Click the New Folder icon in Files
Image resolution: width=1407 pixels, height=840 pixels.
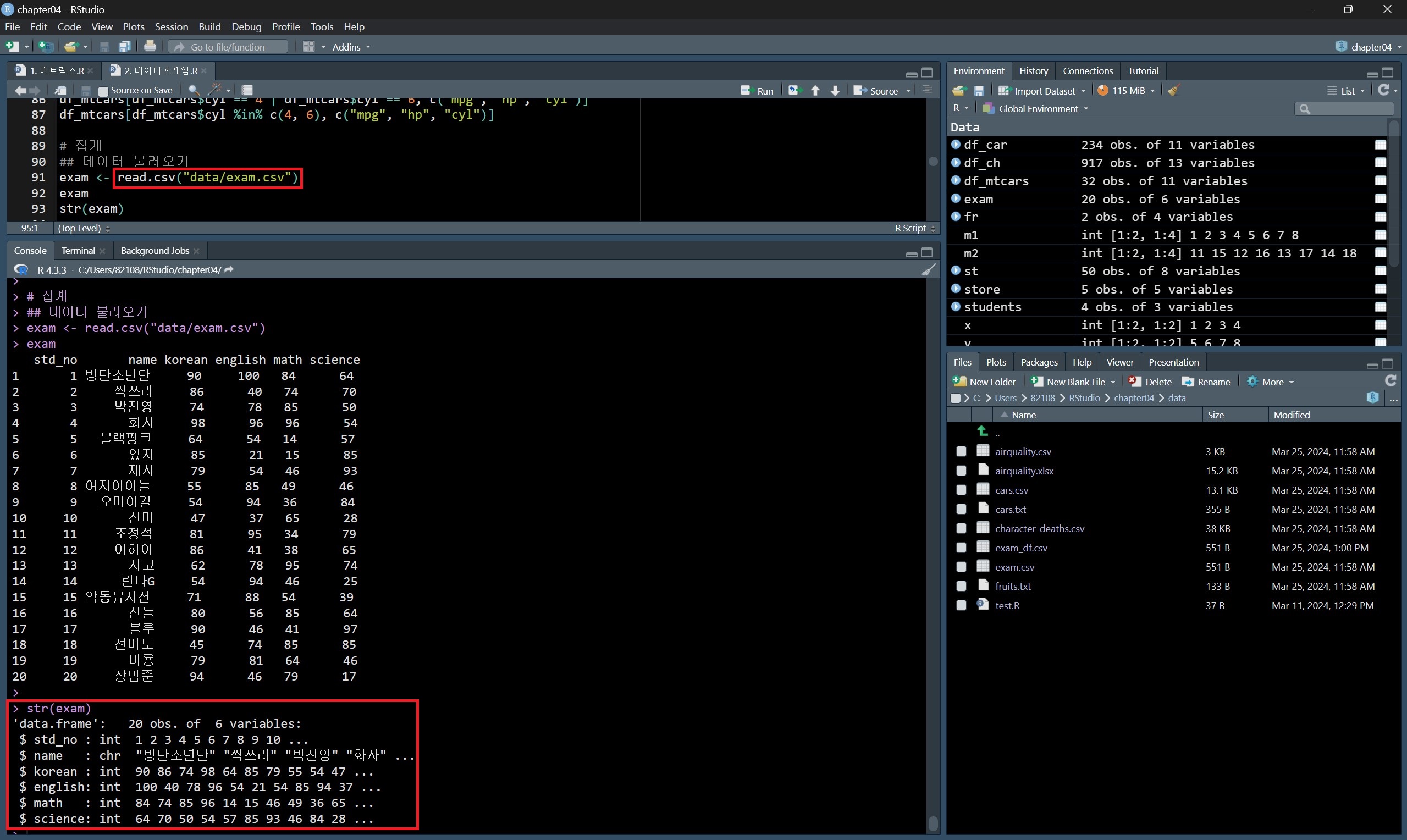984,382
